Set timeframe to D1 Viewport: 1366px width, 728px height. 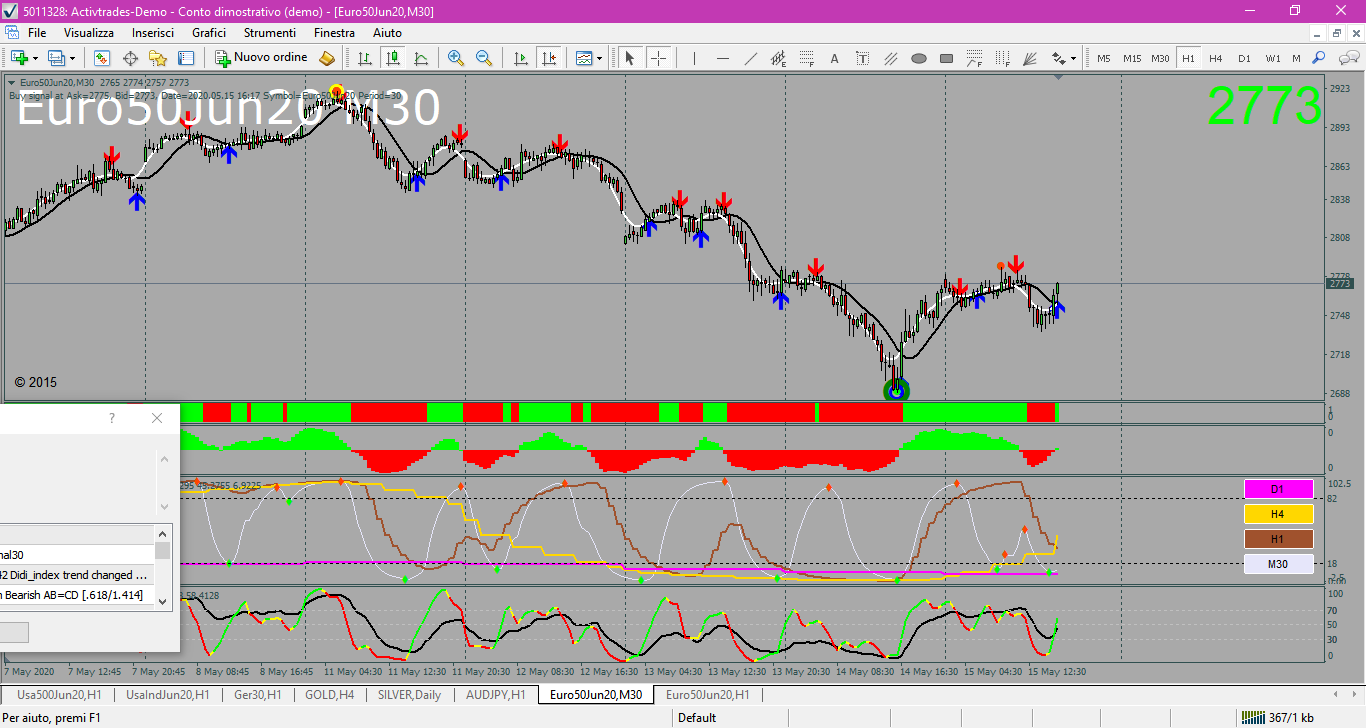1244,58
